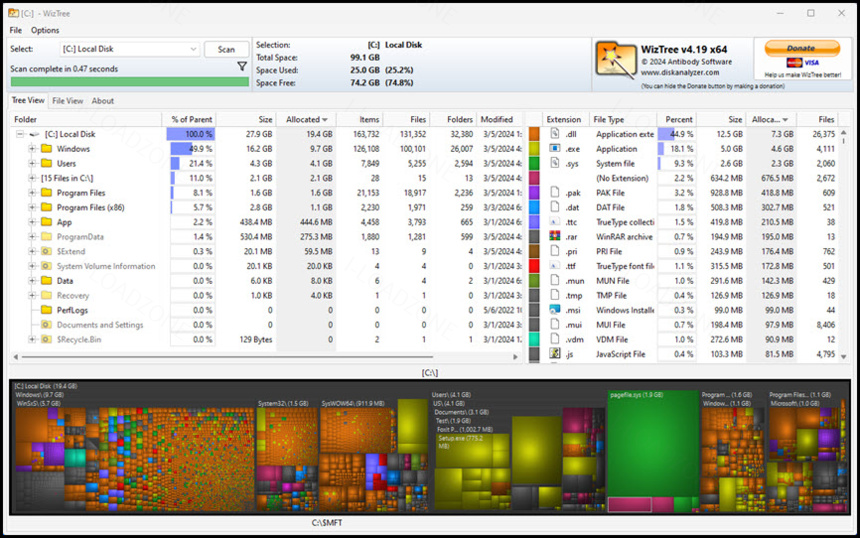
Task: Click the .msi Windows Installer icon
Action: click(x=555, y=310)
